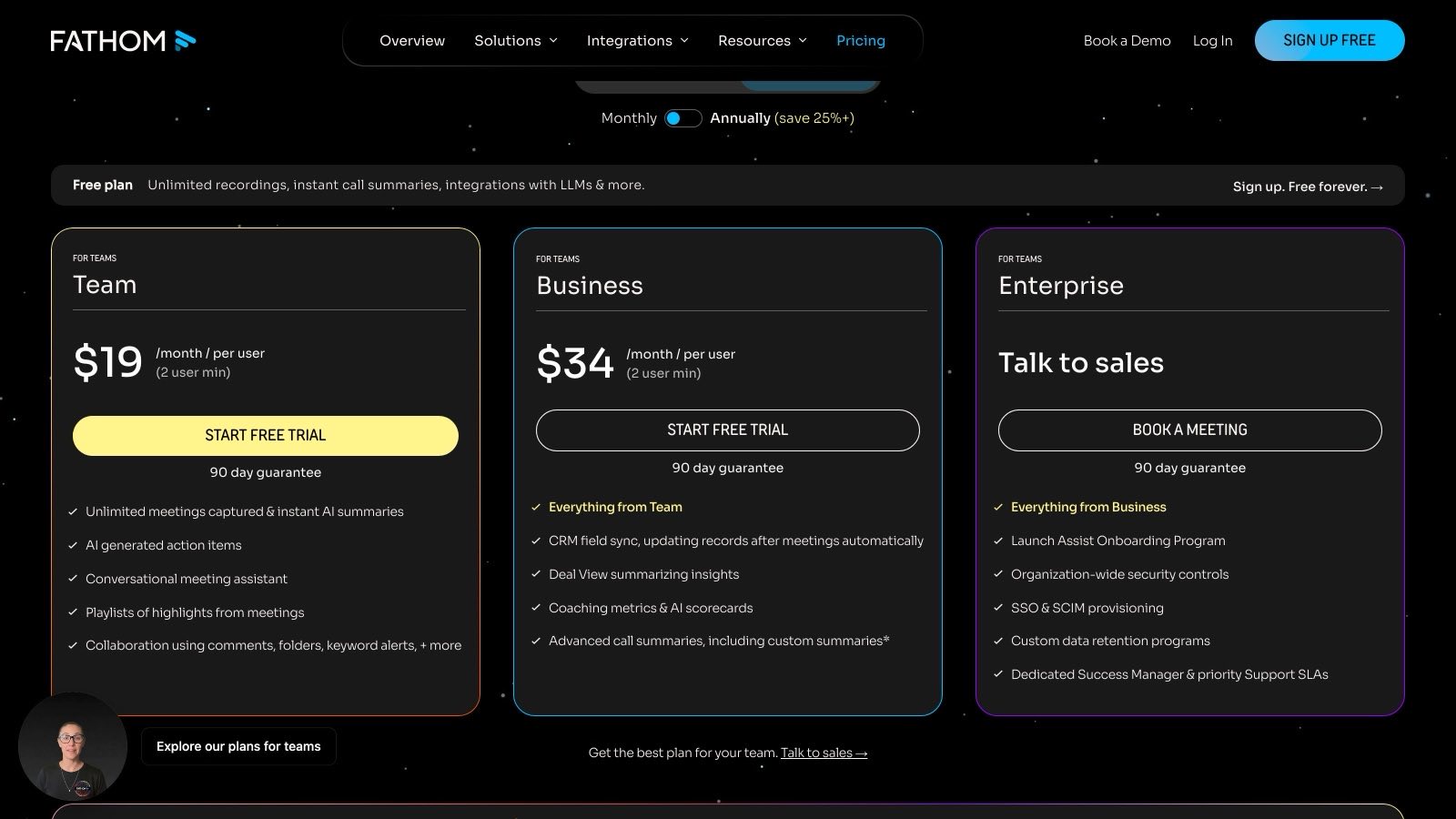Click 'AI generated action items' feature
Viewport: 1456px width, 819px height.
(x=164, y=545)
